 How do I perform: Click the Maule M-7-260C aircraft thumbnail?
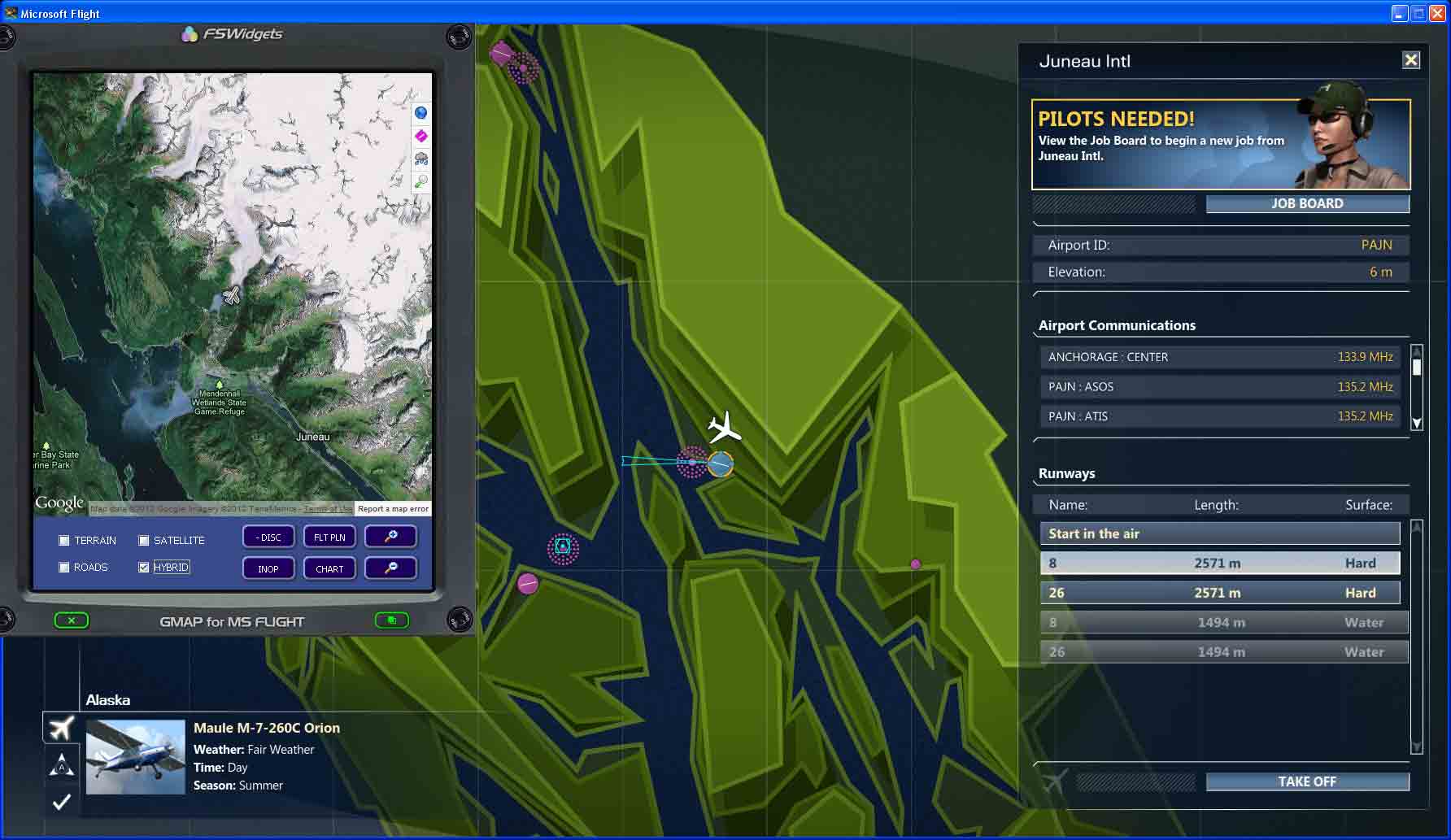tap(136, 757)
